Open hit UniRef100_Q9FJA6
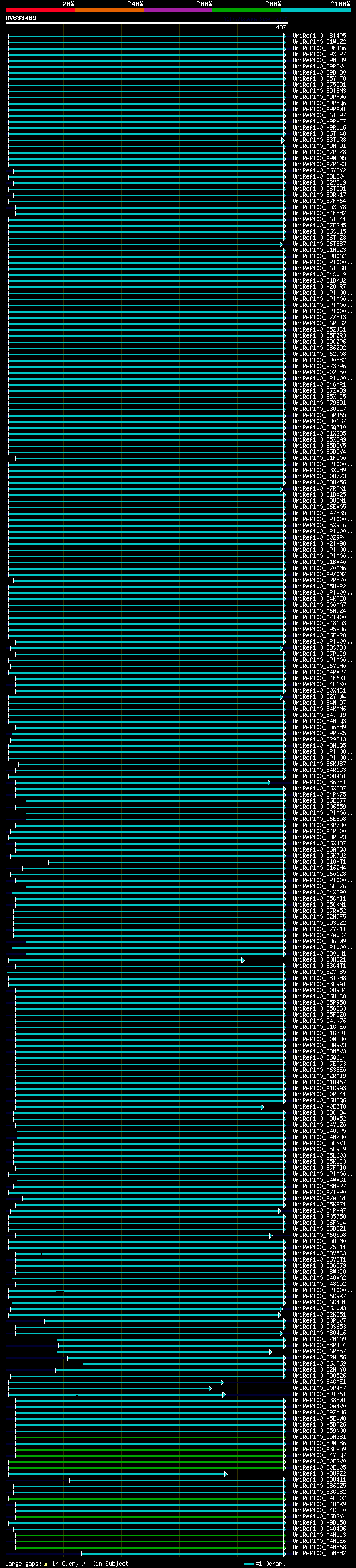Screen dimensions: 356x1568 [319, 48]
